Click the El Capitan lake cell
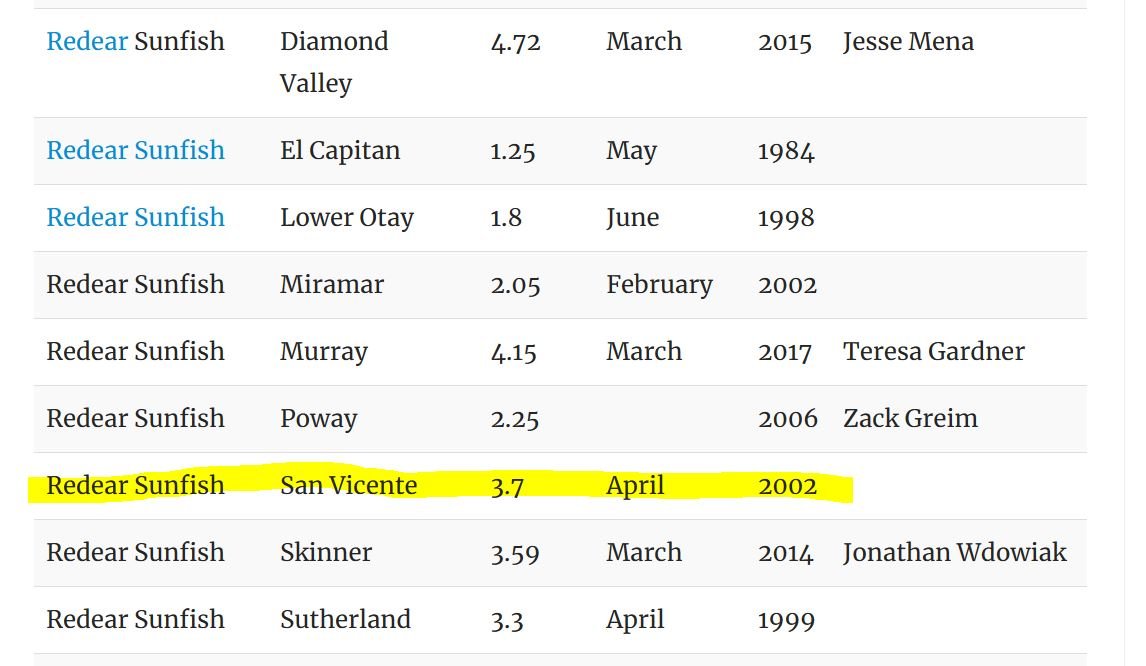 (339, 151)
